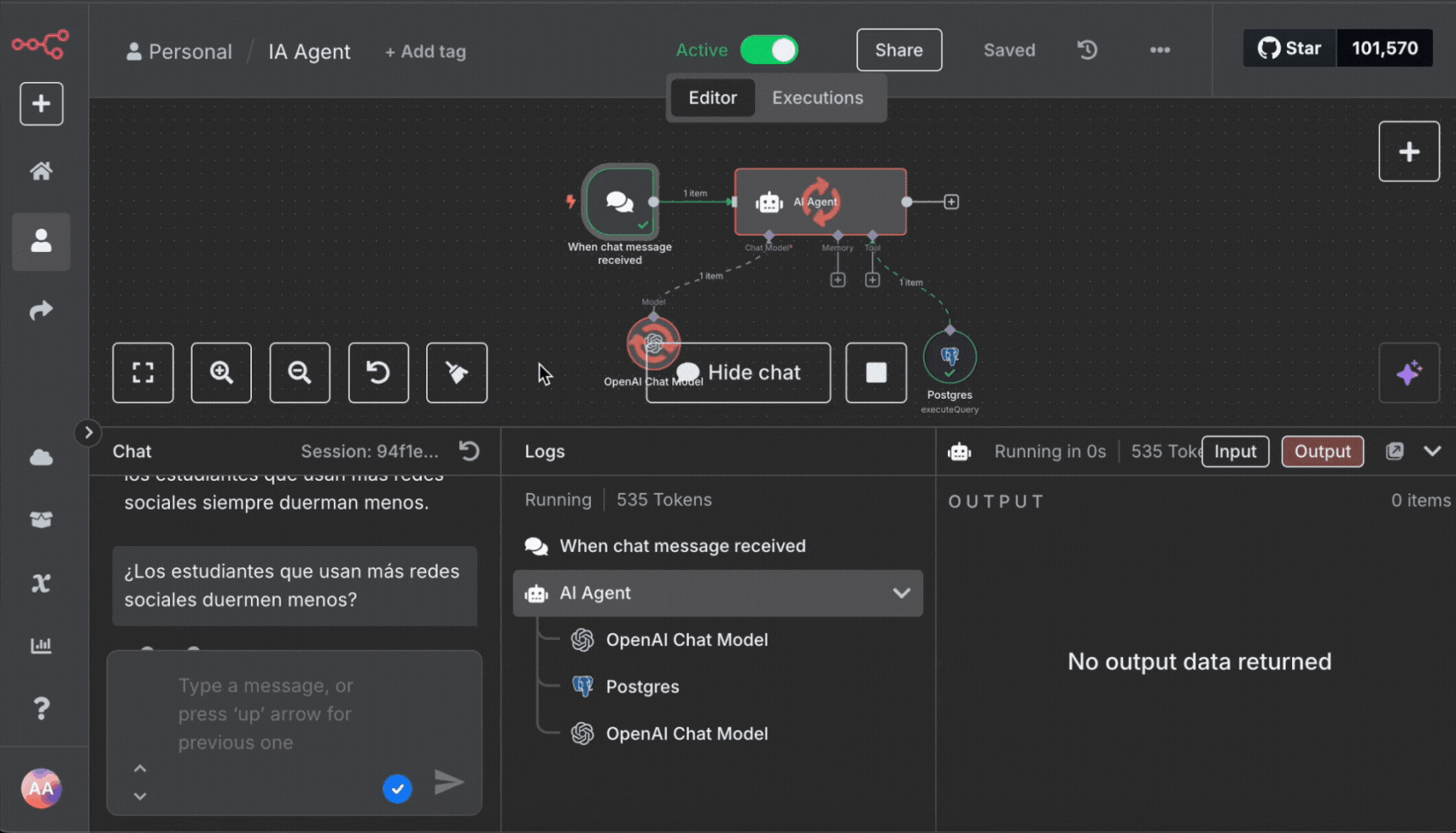Click the plus after AI Agent output
This screenshot has height=833, width=1456.
click(x=951, y=202)
